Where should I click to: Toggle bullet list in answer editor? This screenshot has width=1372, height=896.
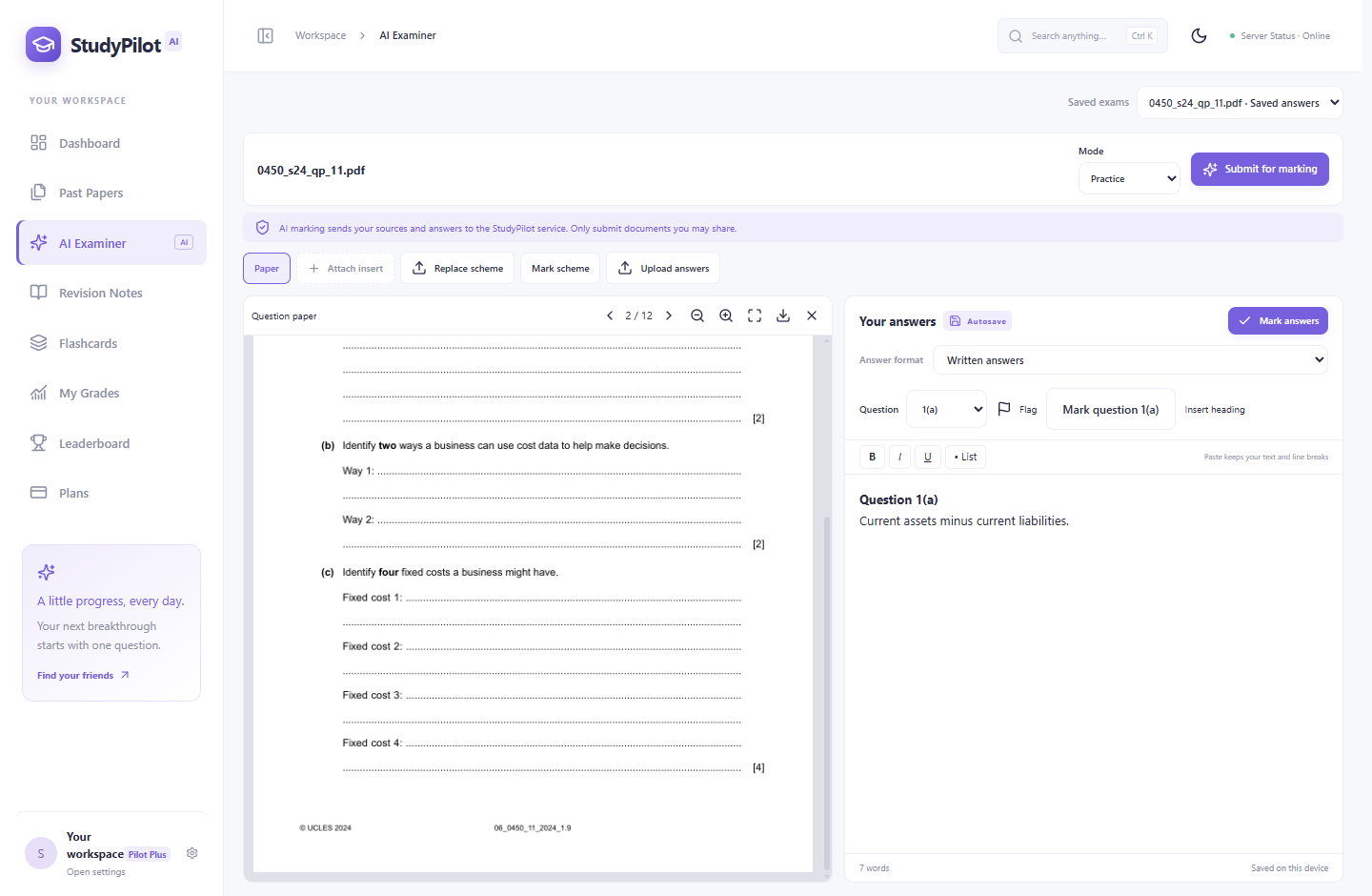pyautogui.click(x=965, y=457)
